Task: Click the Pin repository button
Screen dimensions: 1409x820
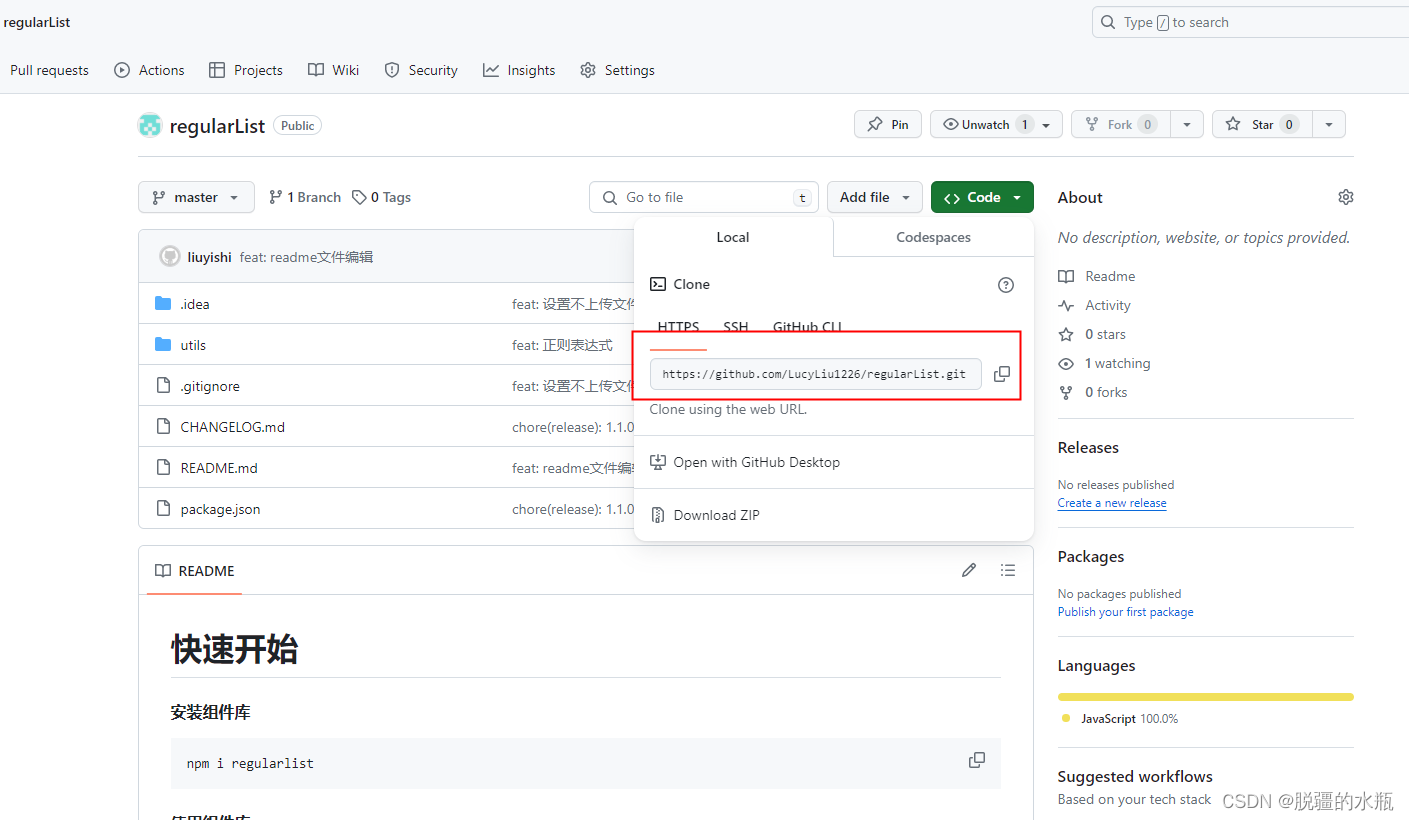Action: tap(888, 124)
